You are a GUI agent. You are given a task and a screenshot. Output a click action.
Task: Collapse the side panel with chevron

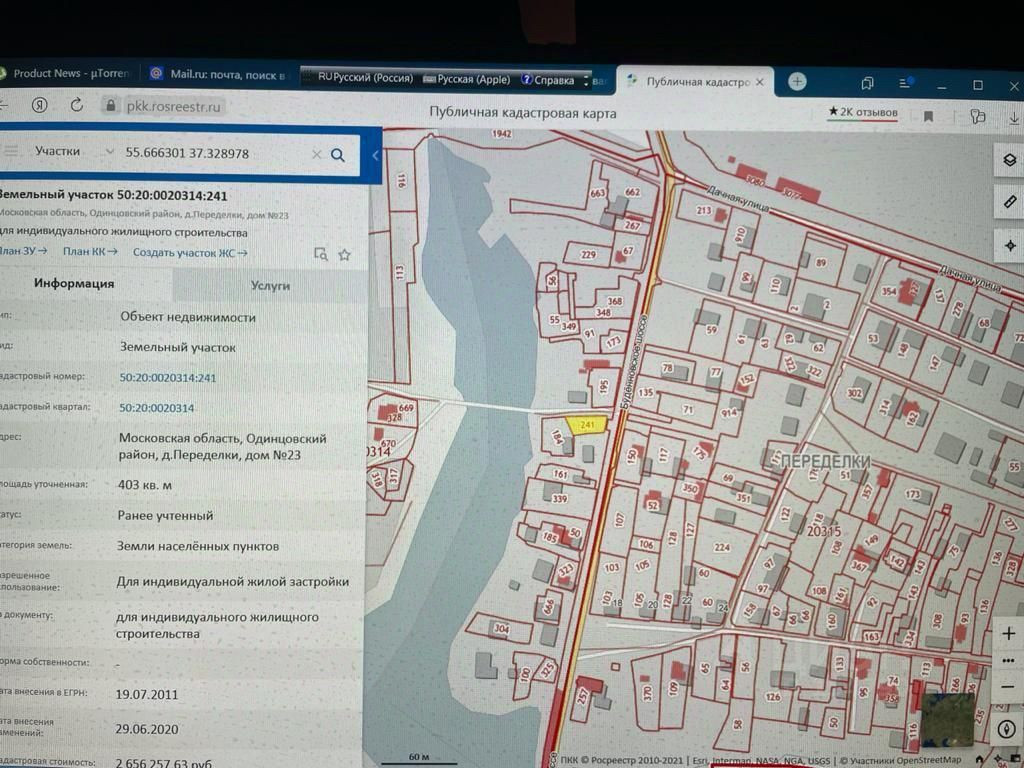(x=375, y=155)
